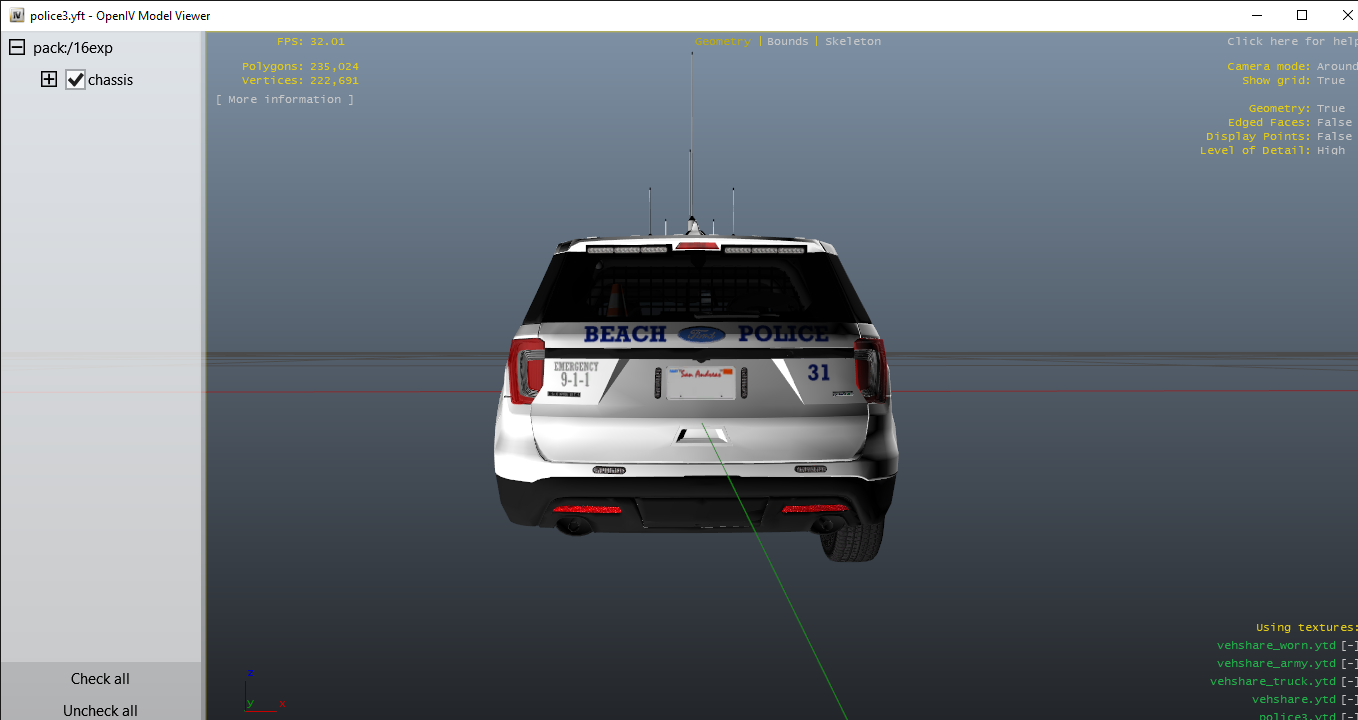
Task: Toggle the Edged Faces setting
Action: (x=1334, y=123)
